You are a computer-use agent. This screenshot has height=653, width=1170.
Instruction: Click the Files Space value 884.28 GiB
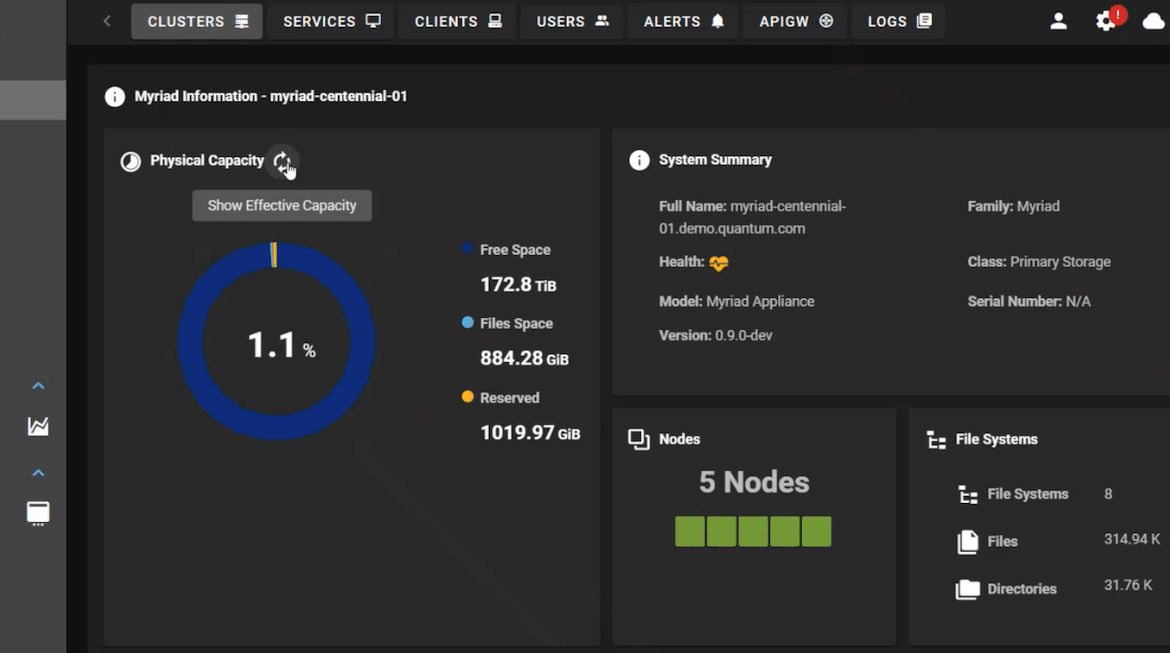[524, 359]
